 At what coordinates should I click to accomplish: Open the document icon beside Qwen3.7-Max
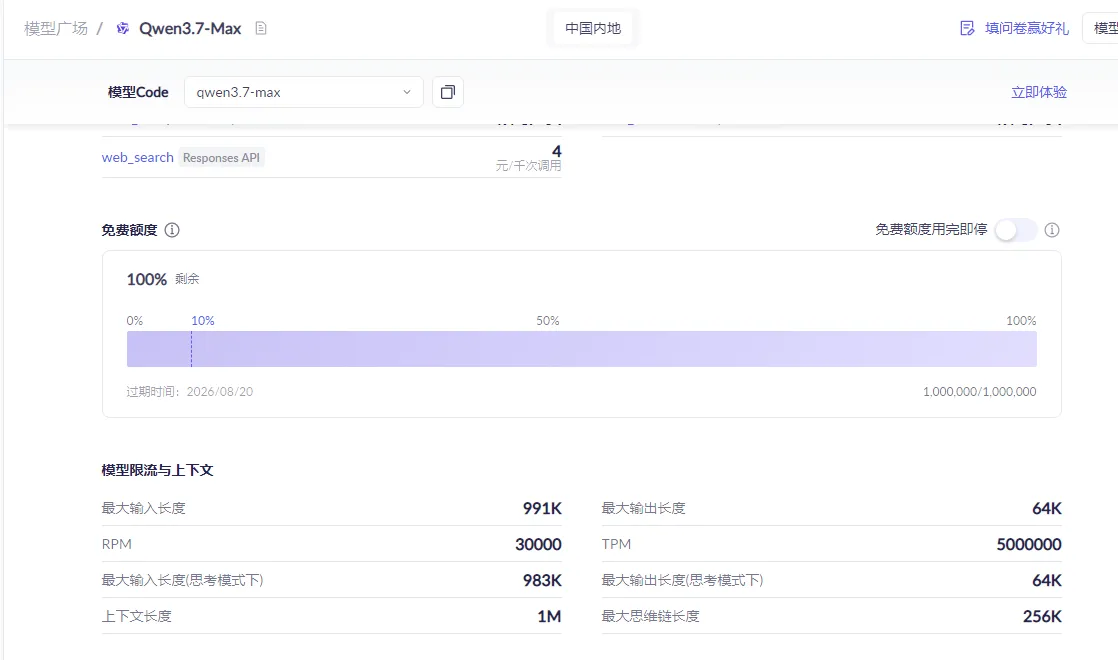point(261,29)
